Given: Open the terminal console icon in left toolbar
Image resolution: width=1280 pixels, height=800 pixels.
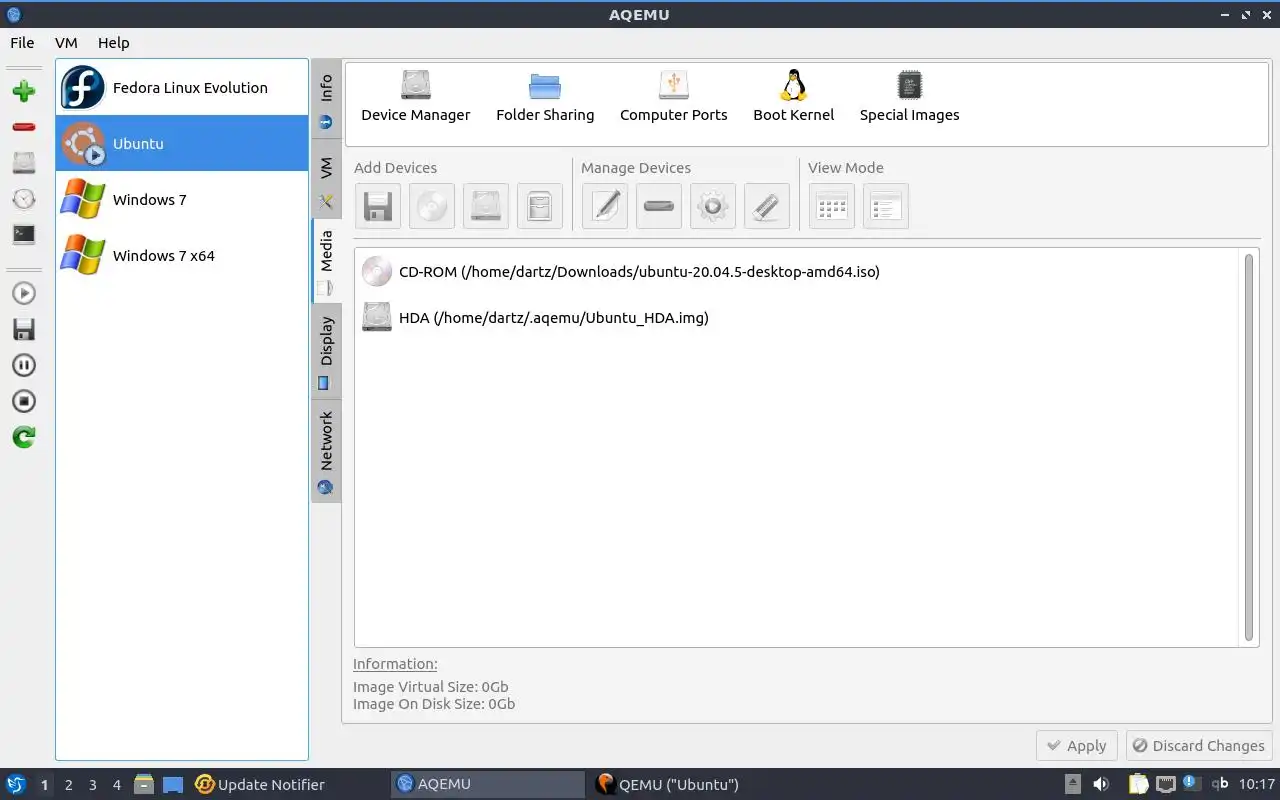Looking at the screenshot, I should coord(24,235).
